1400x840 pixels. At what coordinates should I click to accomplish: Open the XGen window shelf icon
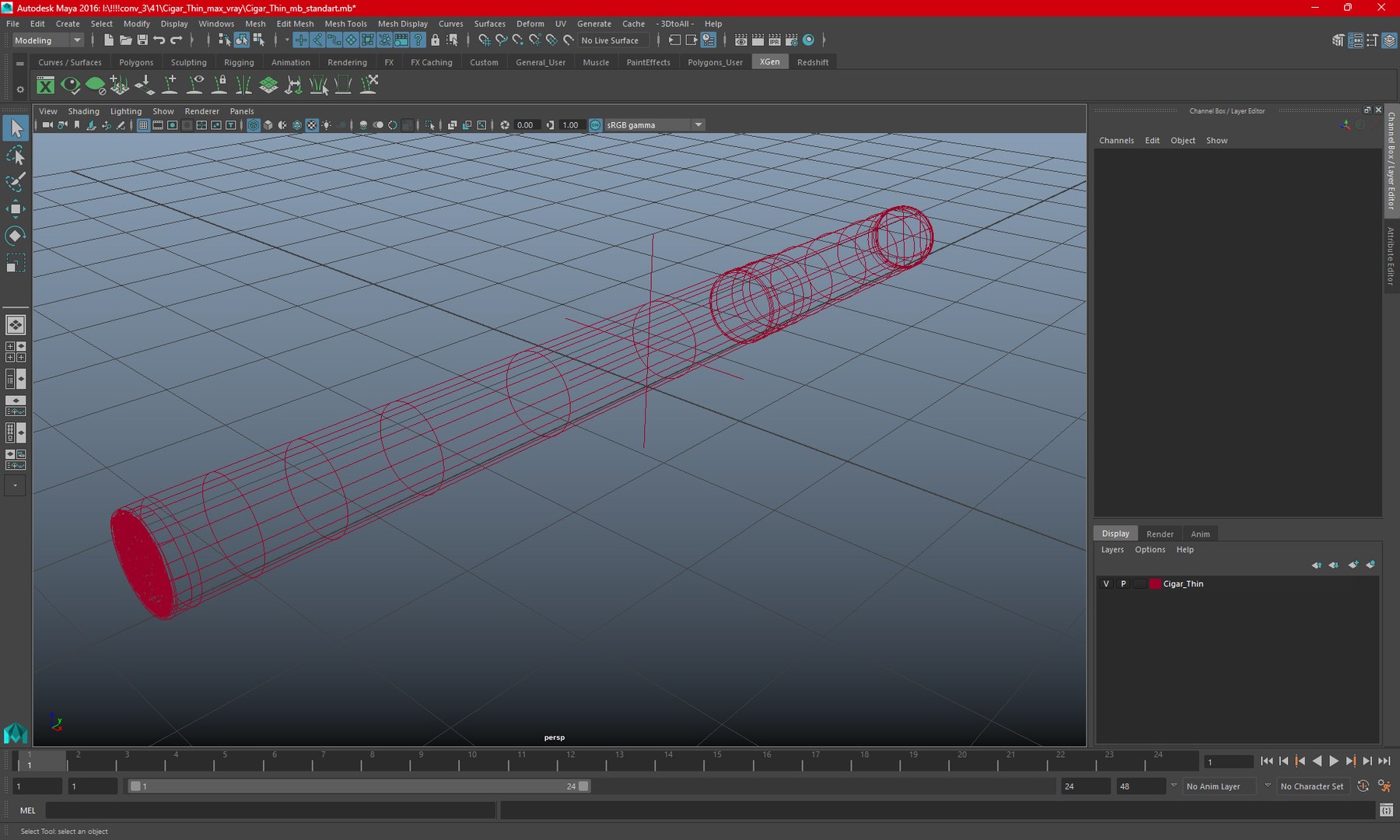46,85
